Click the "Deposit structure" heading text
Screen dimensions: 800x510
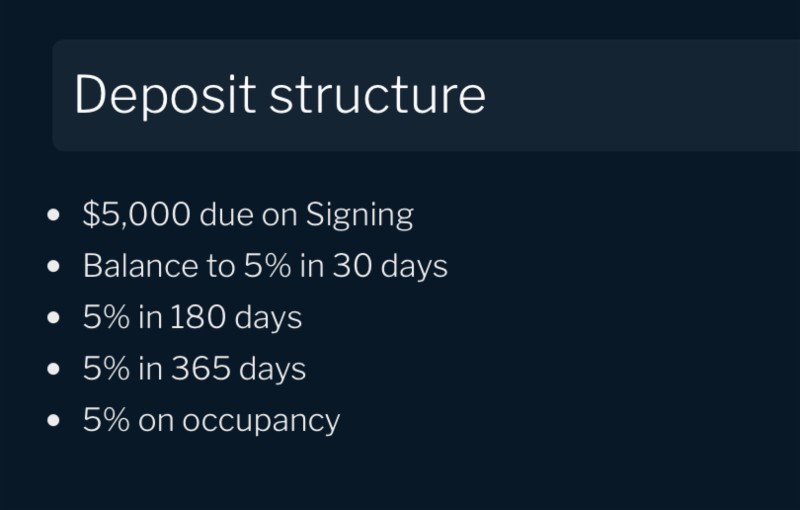(x=280, y=95)
